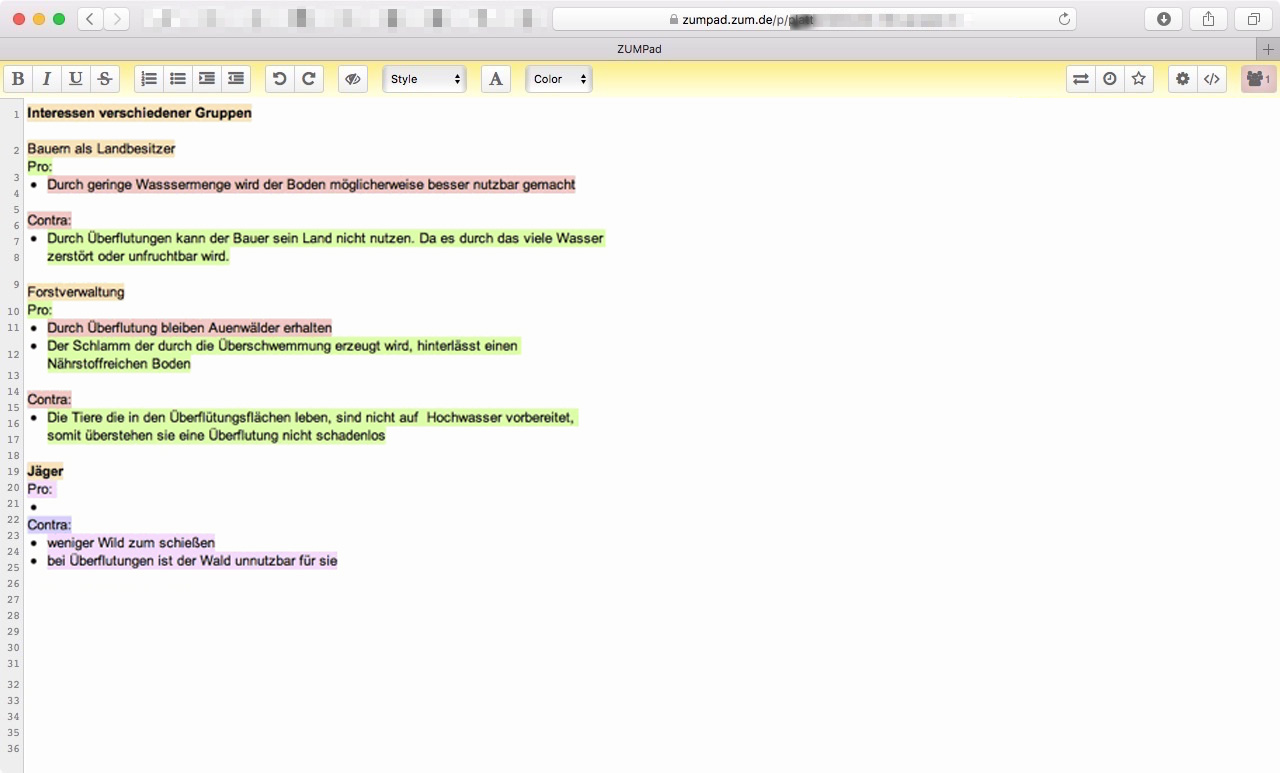
Task: Open the Style dropdown
Action: coord(425,79)
